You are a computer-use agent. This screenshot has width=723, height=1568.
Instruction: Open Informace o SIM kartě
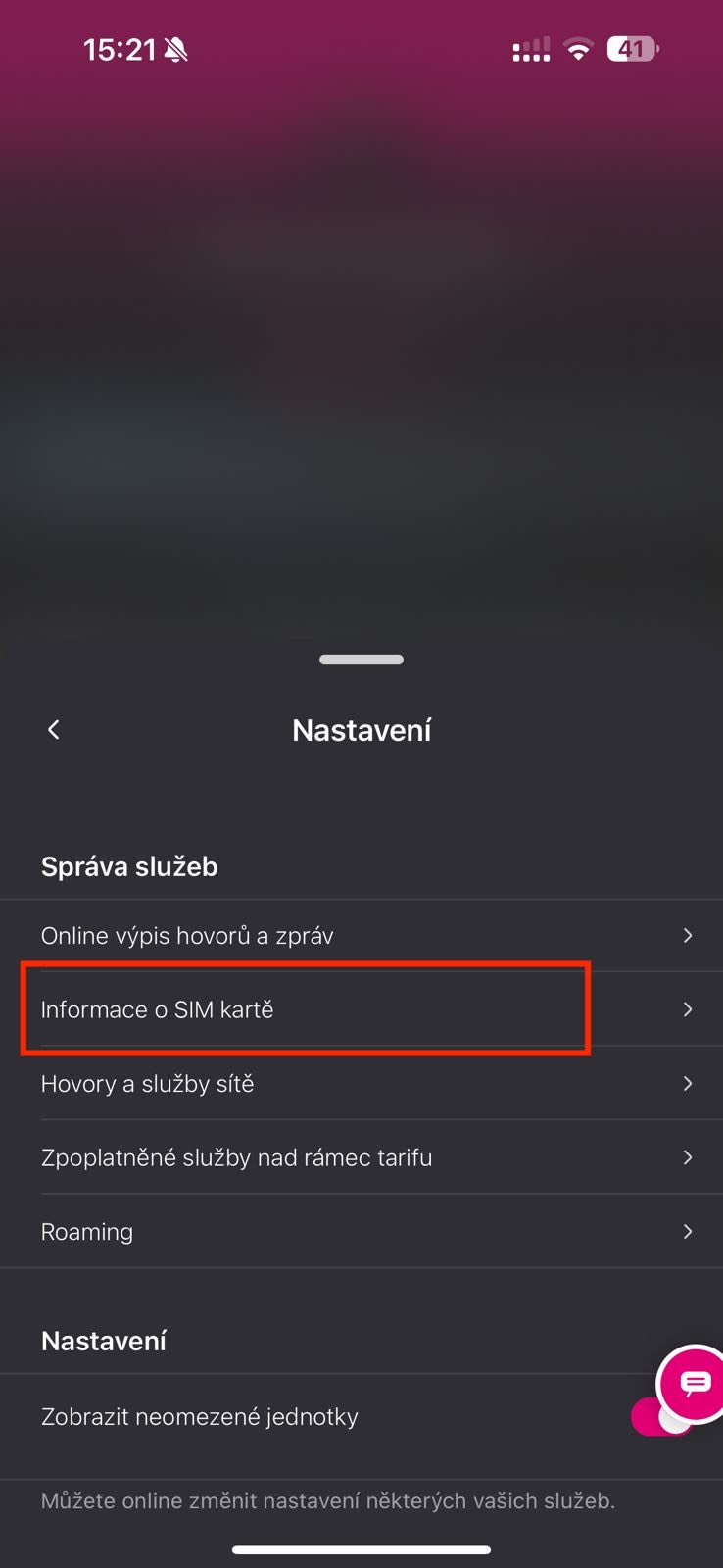pyautogui.click(x=158, y=1009)
